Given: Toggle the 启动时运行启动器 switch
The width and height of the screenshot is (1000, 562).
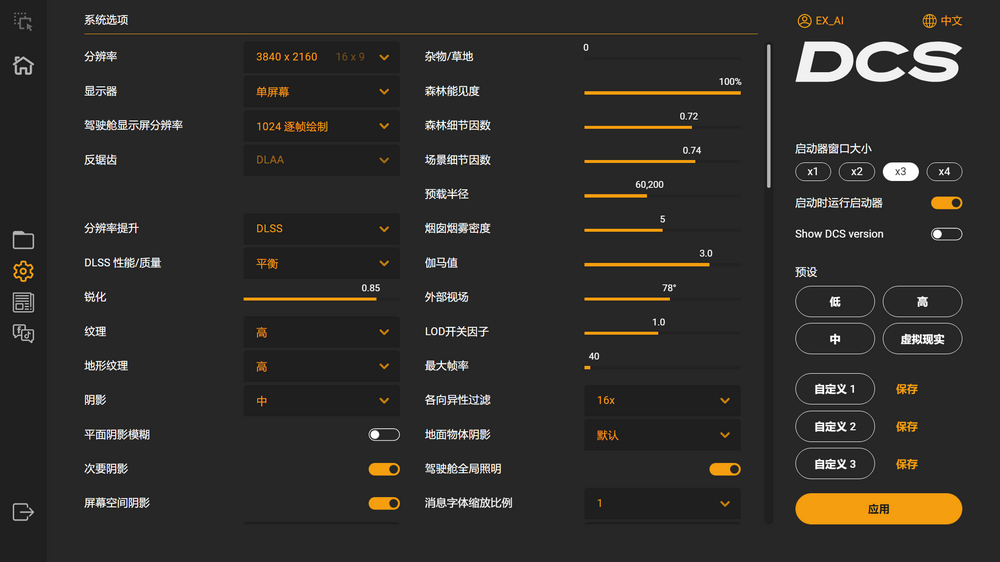Looking at the screenshot, I should pyautogui.click(x=946, y=203).
